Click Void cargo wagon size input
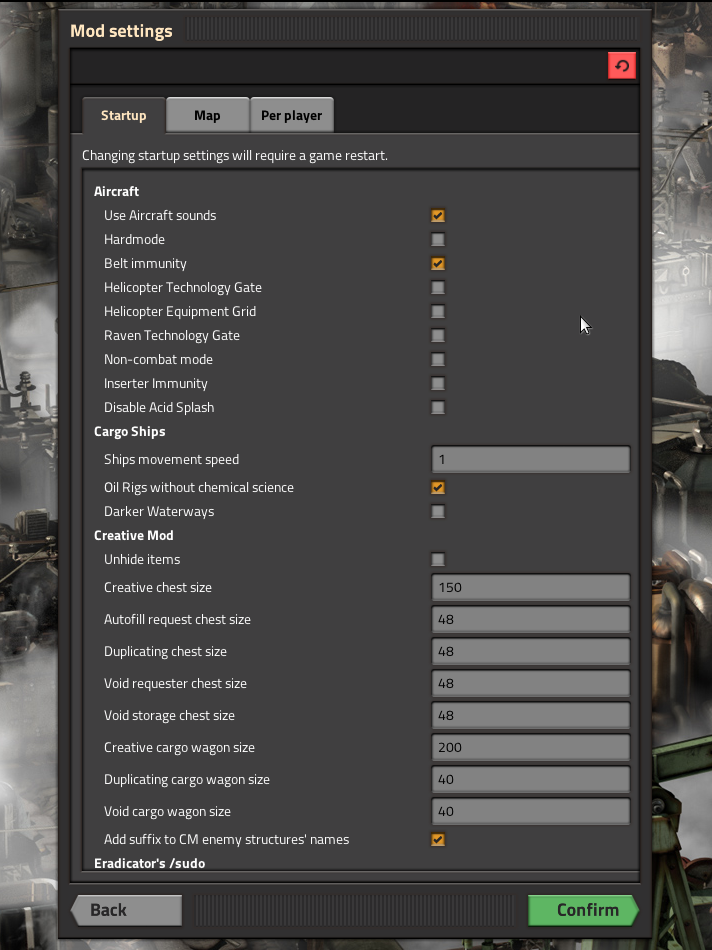Screen dimensions: 712x950 click(x=530, y=812)
